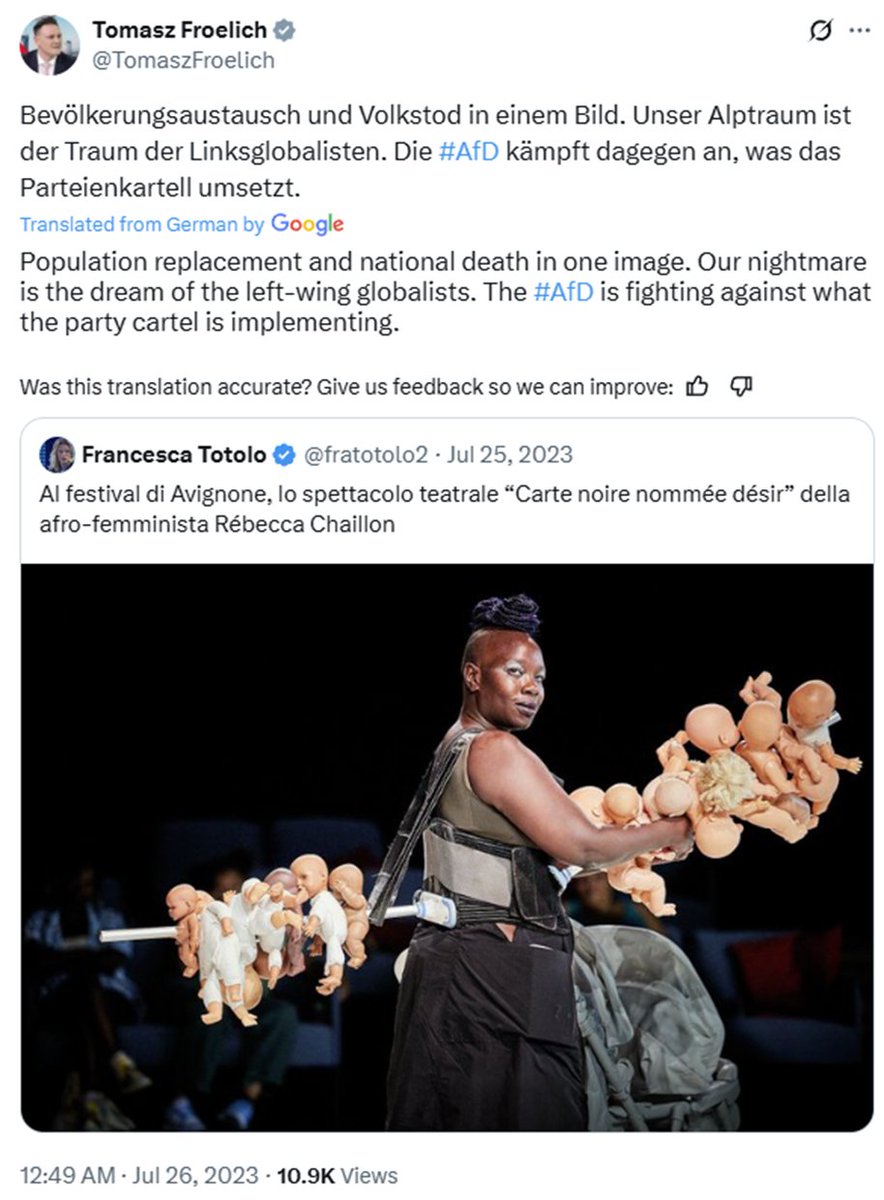Click the @TomaszFroelich handle
The height and width of the screenshot is (1200, 884).
pyautogui.click(x=183, y=60)
